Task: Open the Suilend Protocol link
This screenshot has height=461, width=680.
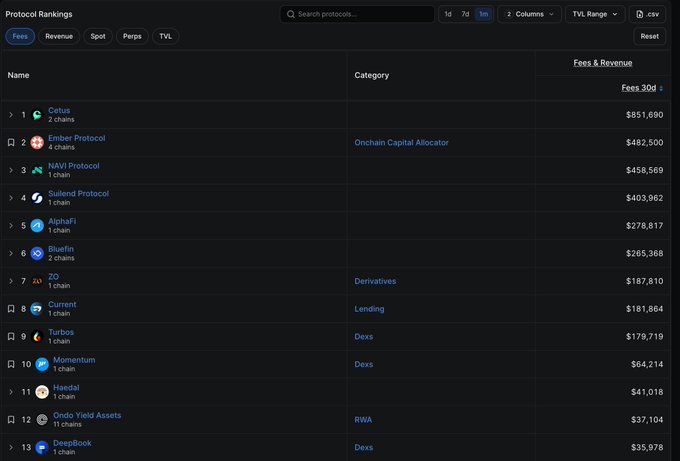Action: click(x=78, y=194)
